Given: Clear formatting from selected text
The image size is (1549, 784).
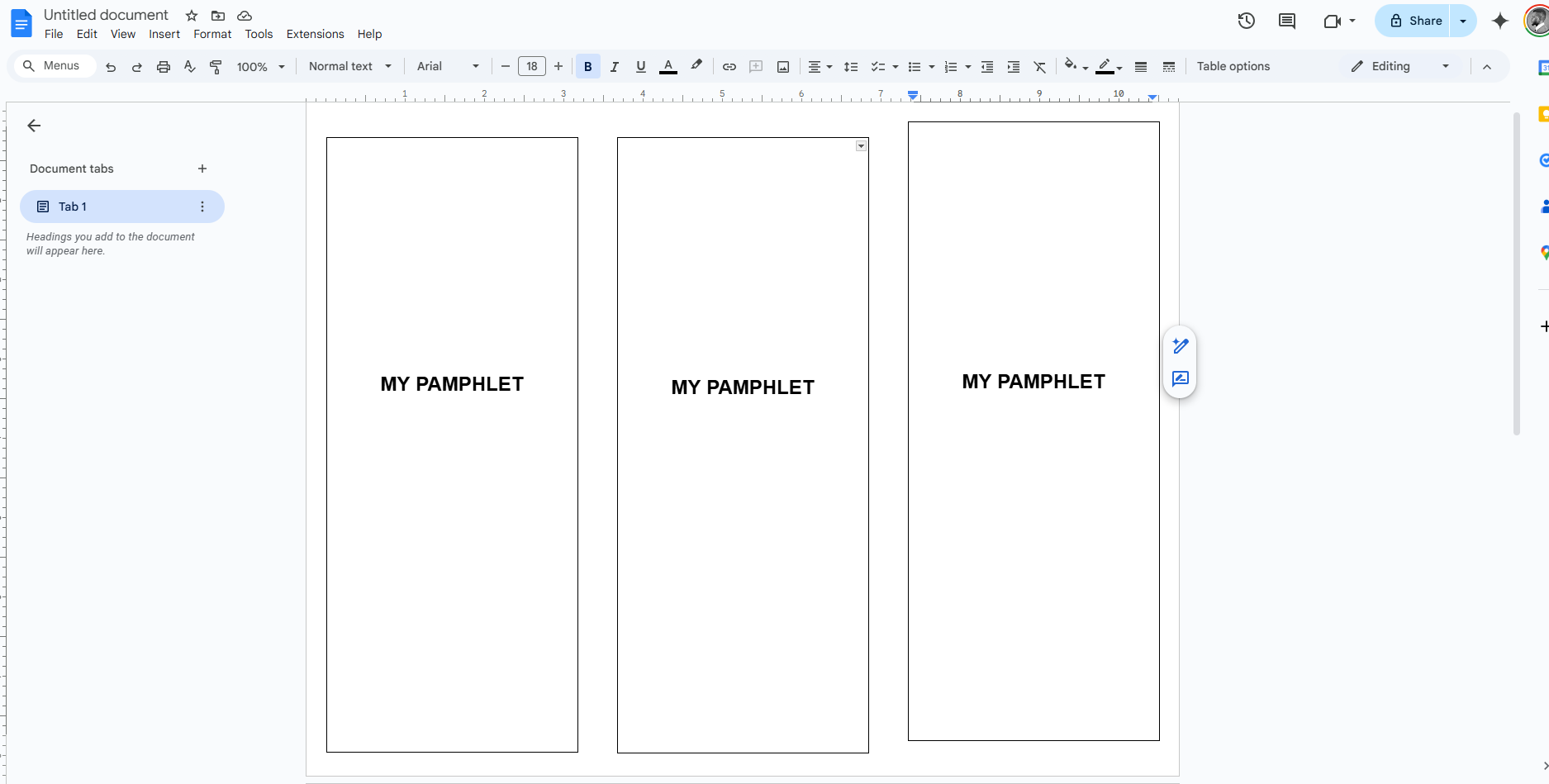Looking at the screenshot, I should coord(1039,66).
